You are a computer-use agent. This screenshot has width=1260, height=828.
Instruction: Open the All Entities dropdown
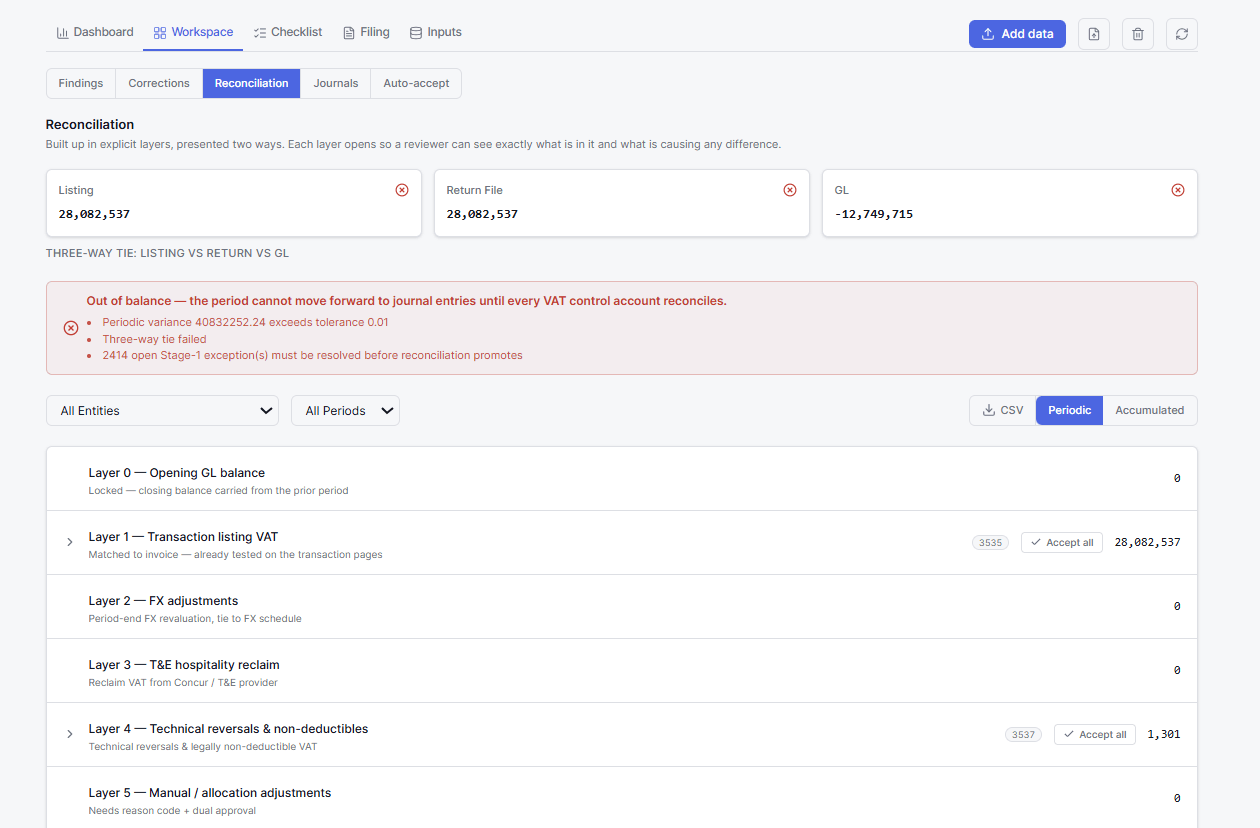coord(162,411)
